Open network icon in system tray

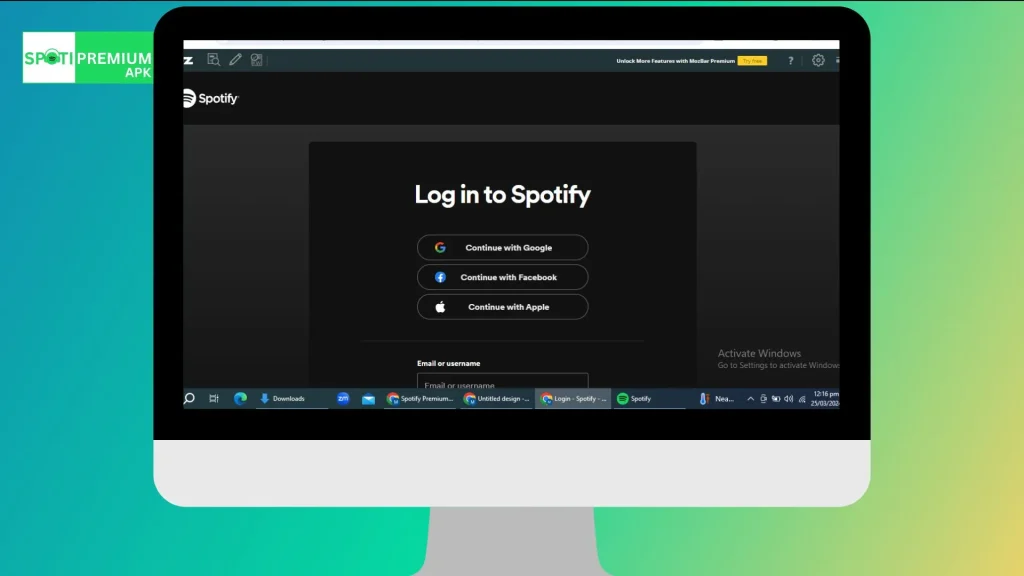pyautogui.click(x=802, y=398)
